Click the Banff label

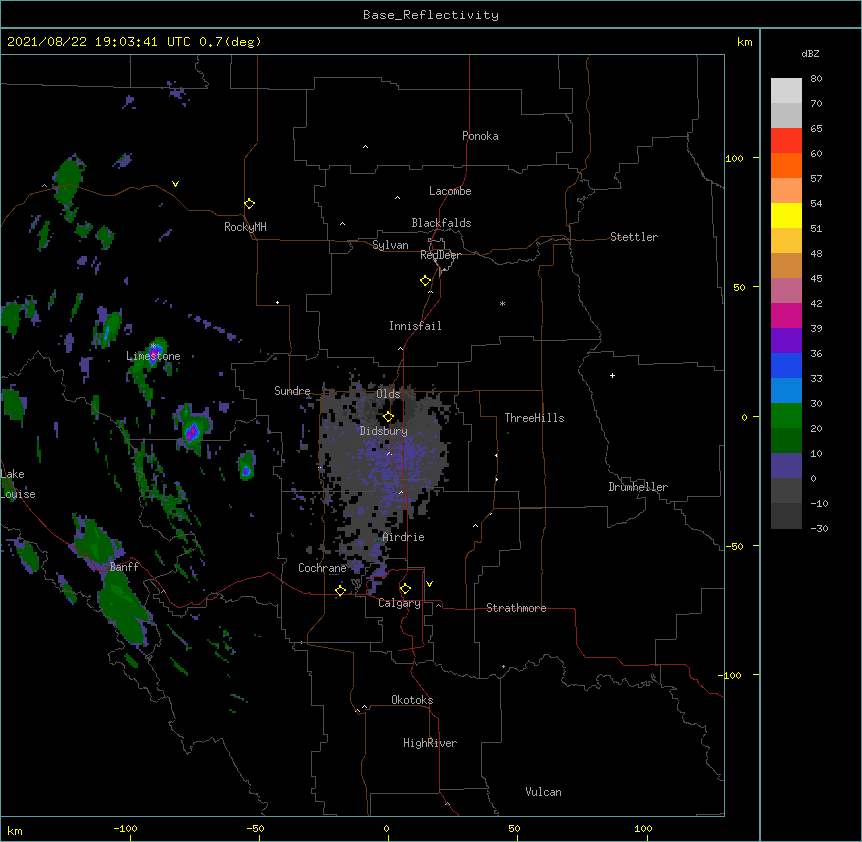(124, 567)
